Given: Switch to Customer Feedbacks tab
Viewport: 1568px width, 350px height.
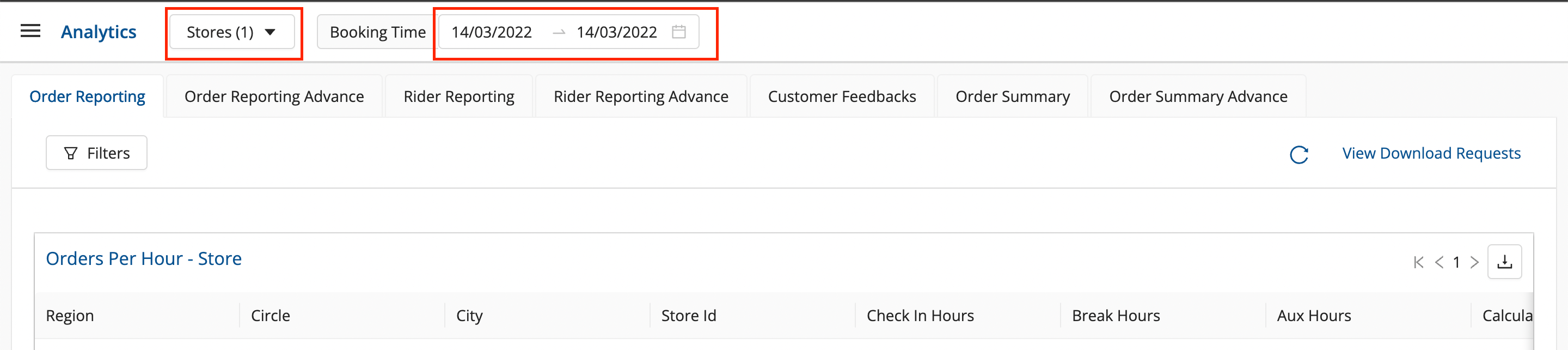Looking at the screenshot, I should [x=842, y=96].
